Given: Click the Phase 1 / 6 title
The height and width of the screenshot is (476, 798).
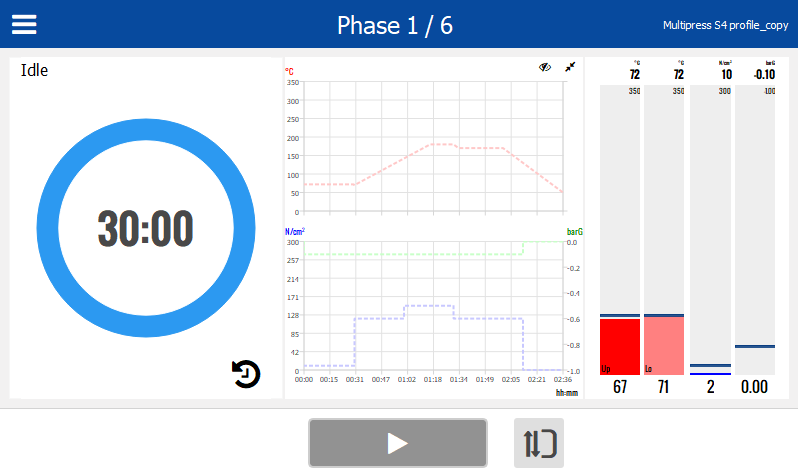Looking at the screenshot, I should 395,25.
